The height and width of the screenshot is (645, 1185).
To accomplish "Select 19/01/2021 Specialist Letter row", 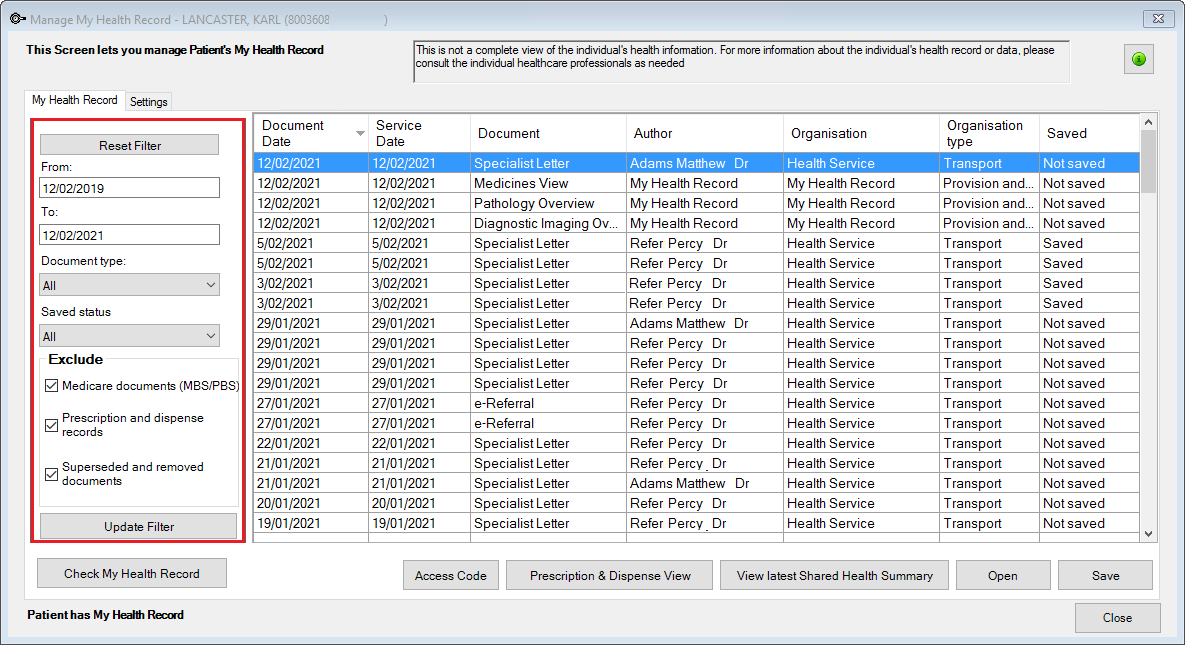I will tap(697, 523).
